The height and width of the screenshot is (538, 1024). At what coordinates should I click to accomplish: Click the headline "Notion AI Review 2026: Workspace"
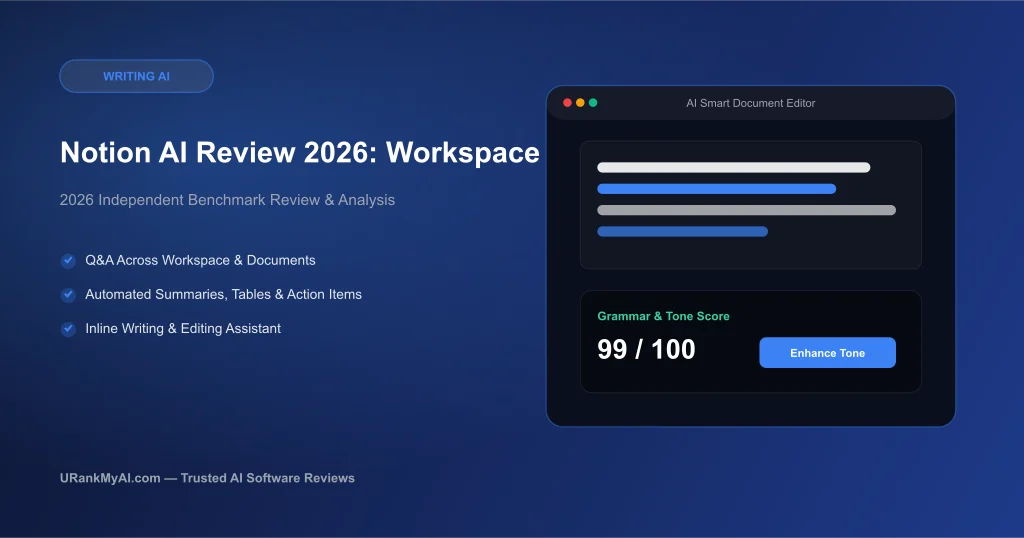click(300, 152)
